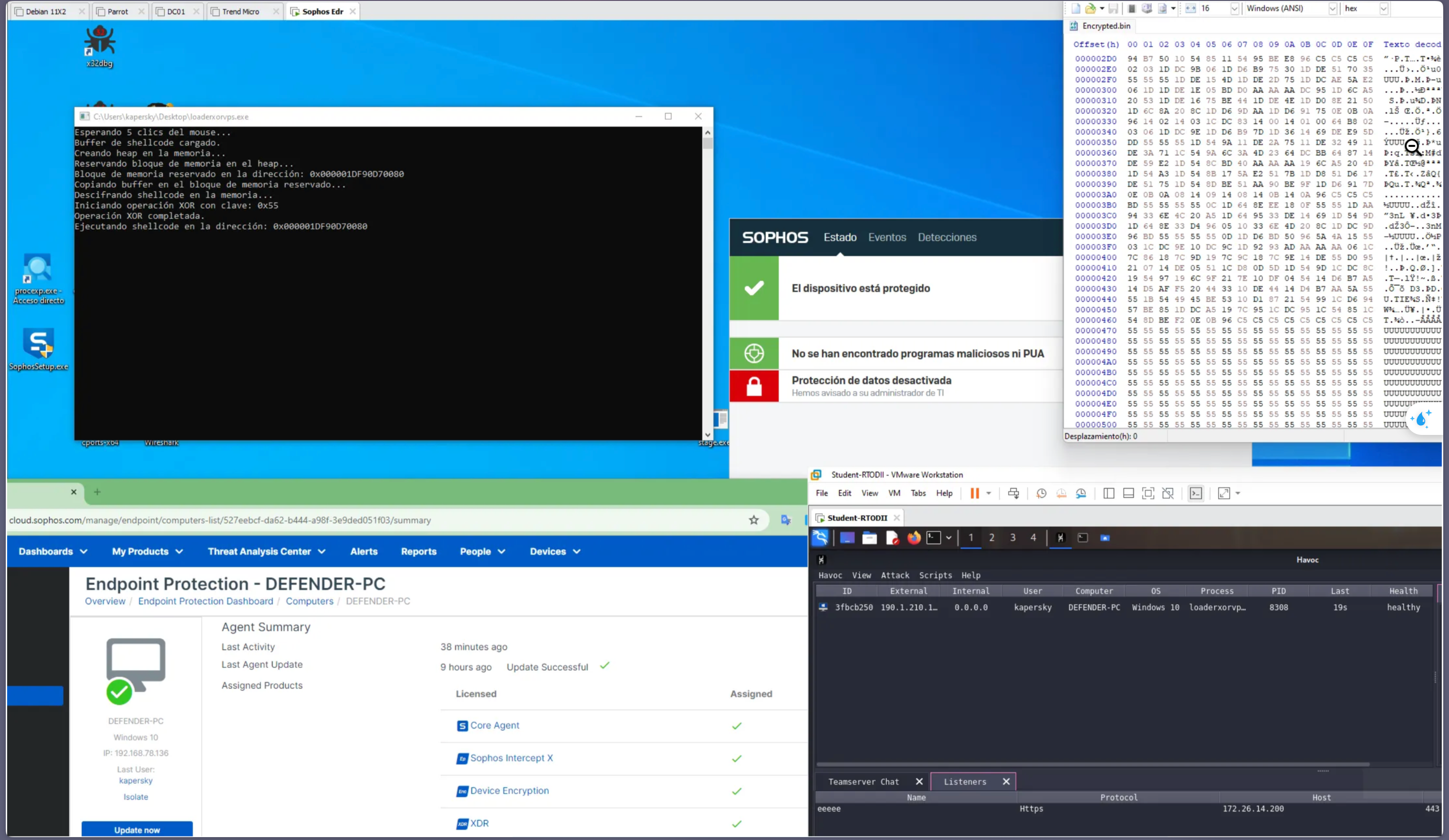Viewport: 1449px width, 840px height.
Task: Click the Update now button
Action: (137, 830)
